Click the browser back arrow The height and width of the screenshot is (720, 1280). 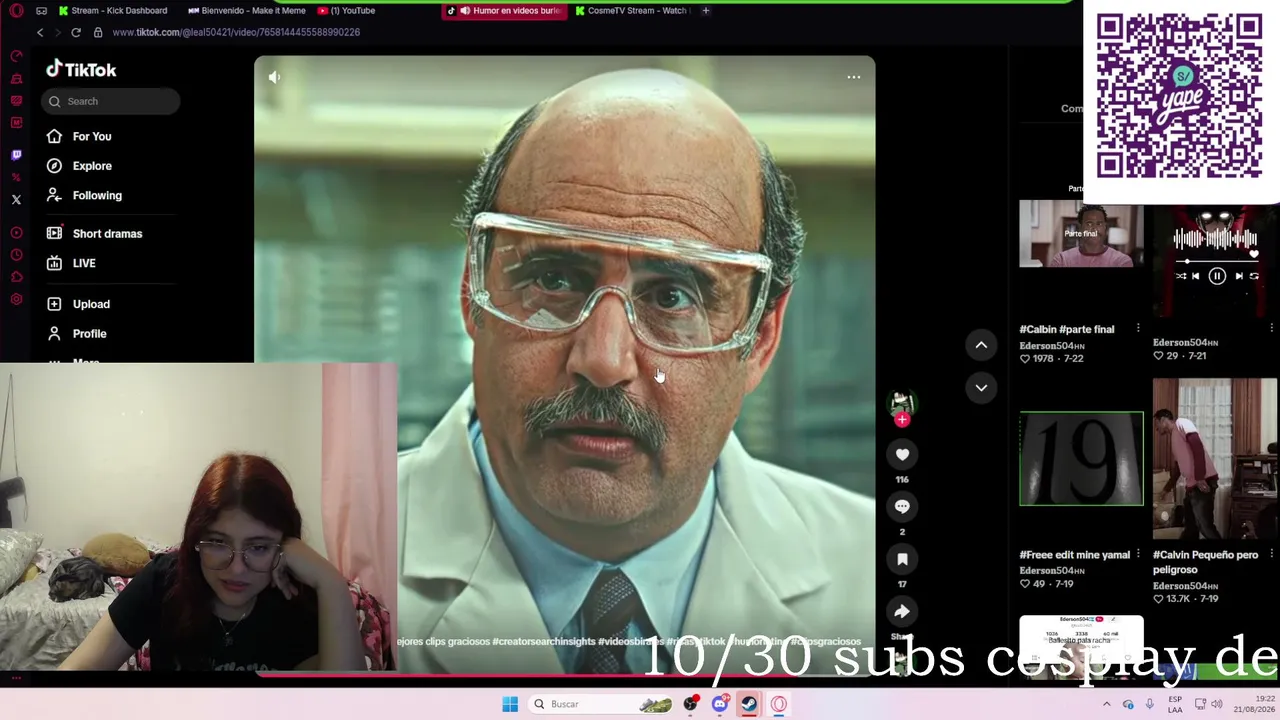pyautogui.click(x=40, y=33)
